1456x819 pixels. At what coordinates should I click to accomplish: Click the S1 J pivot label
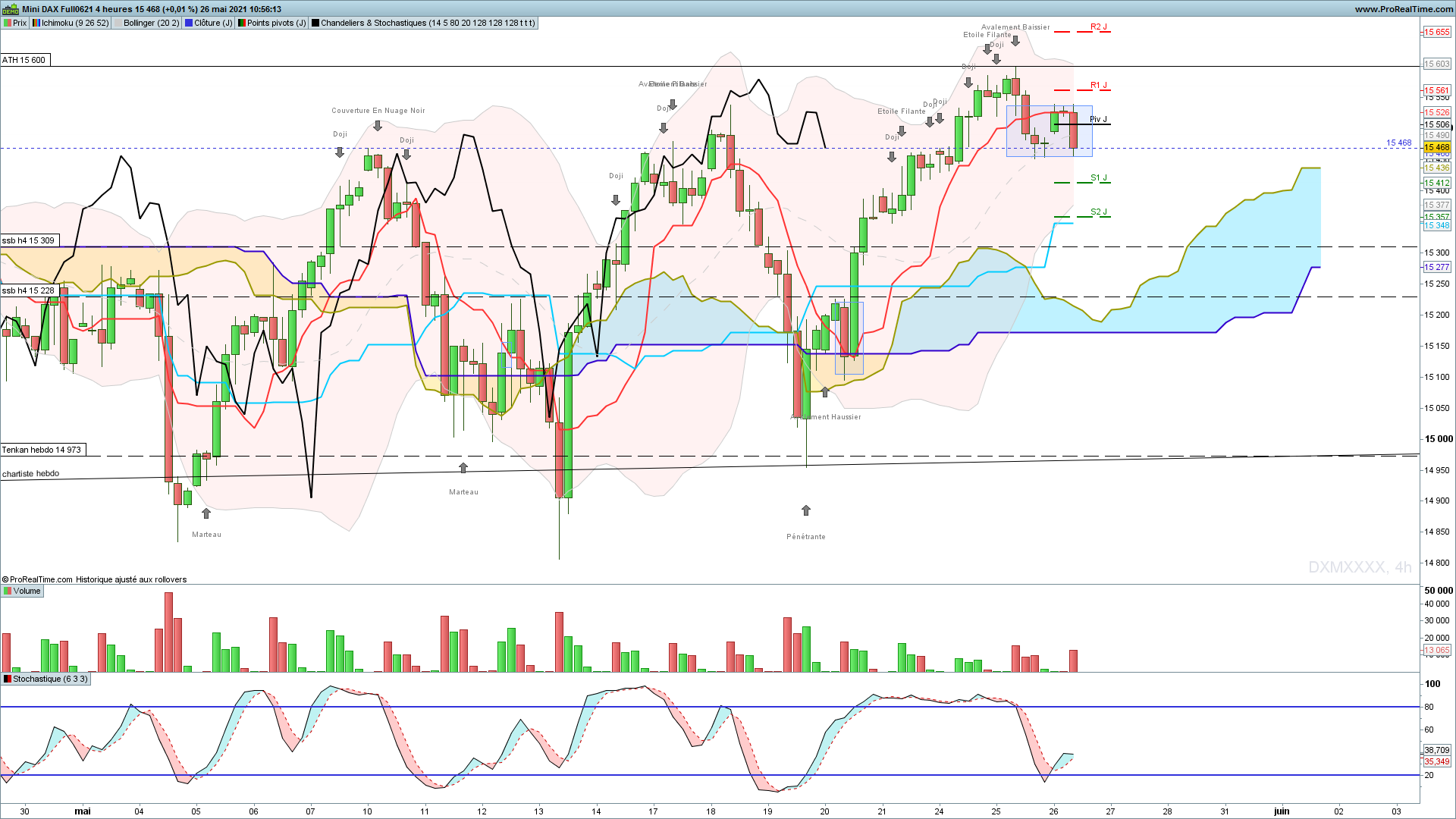click(1099, 177)
